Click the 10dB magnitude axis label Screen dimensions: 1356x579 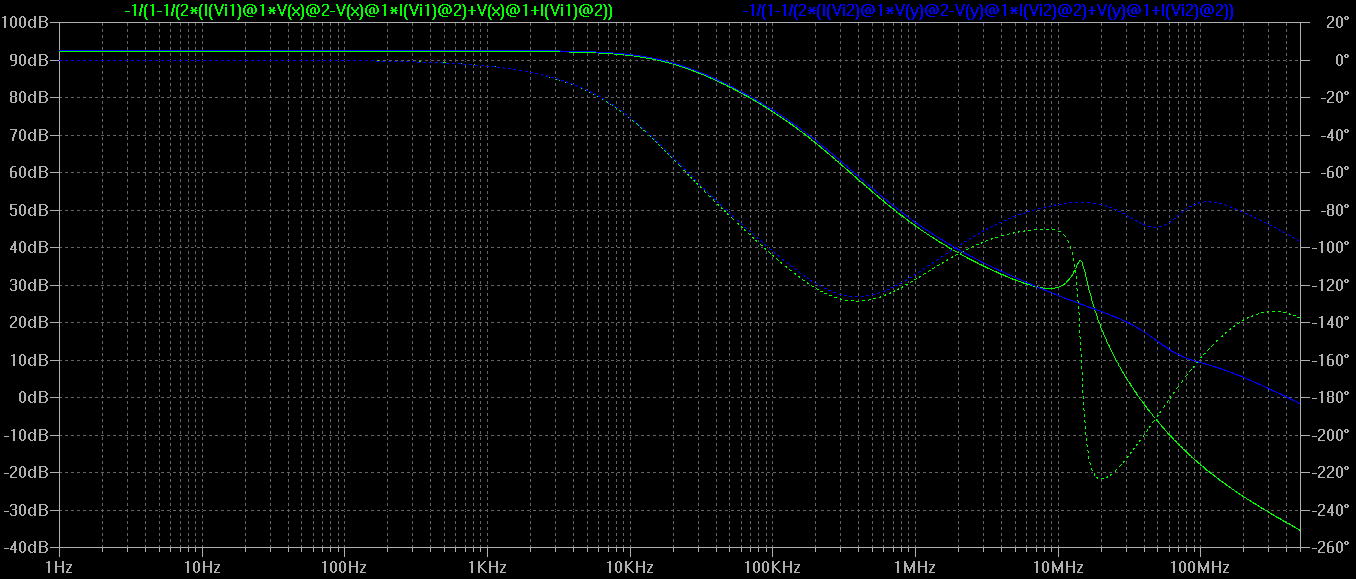click(x=30, y=360)
